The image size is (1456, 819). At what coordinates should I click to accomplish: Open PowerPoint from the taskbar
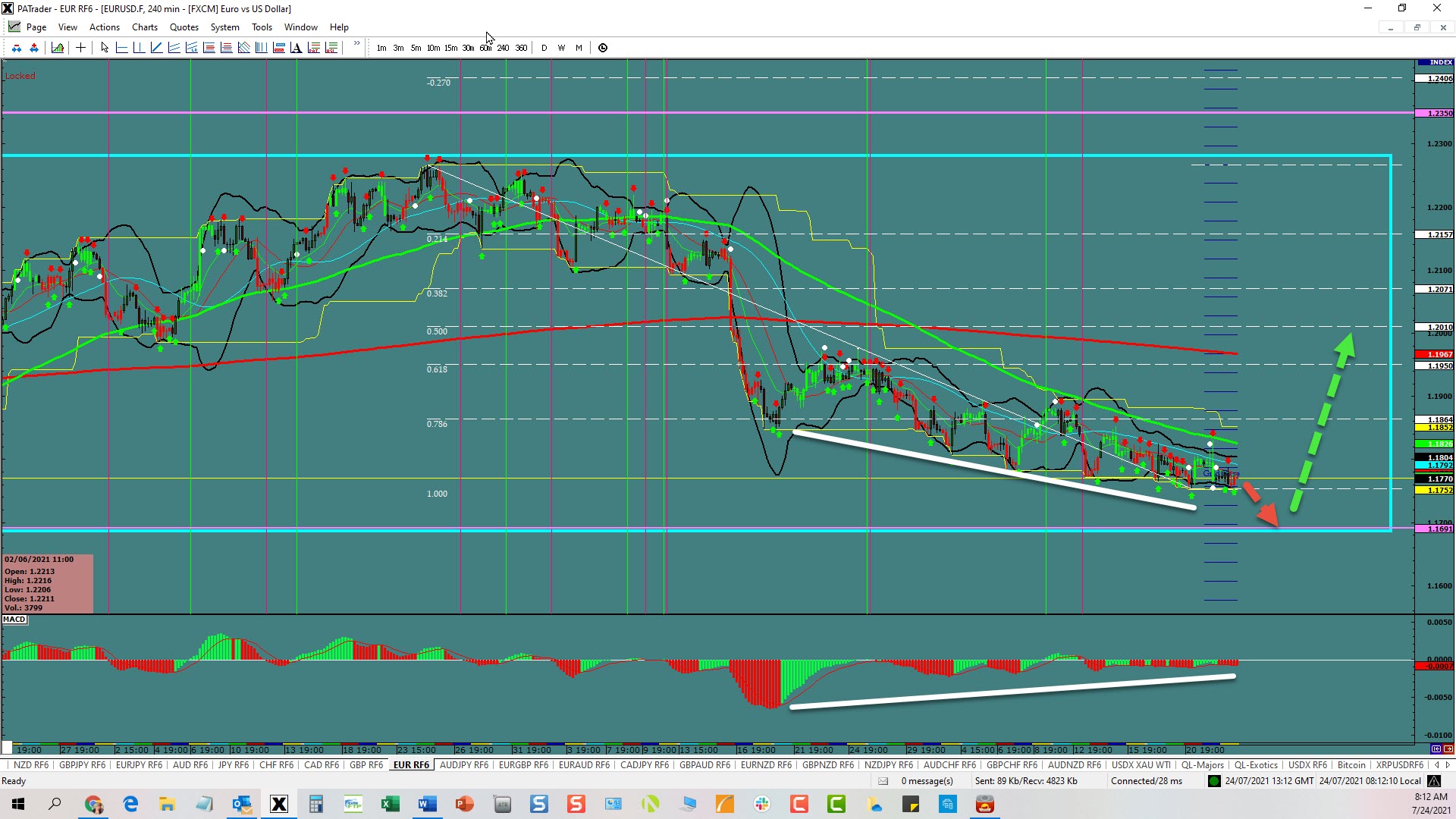pyautogui.click(x=464, y=804)
